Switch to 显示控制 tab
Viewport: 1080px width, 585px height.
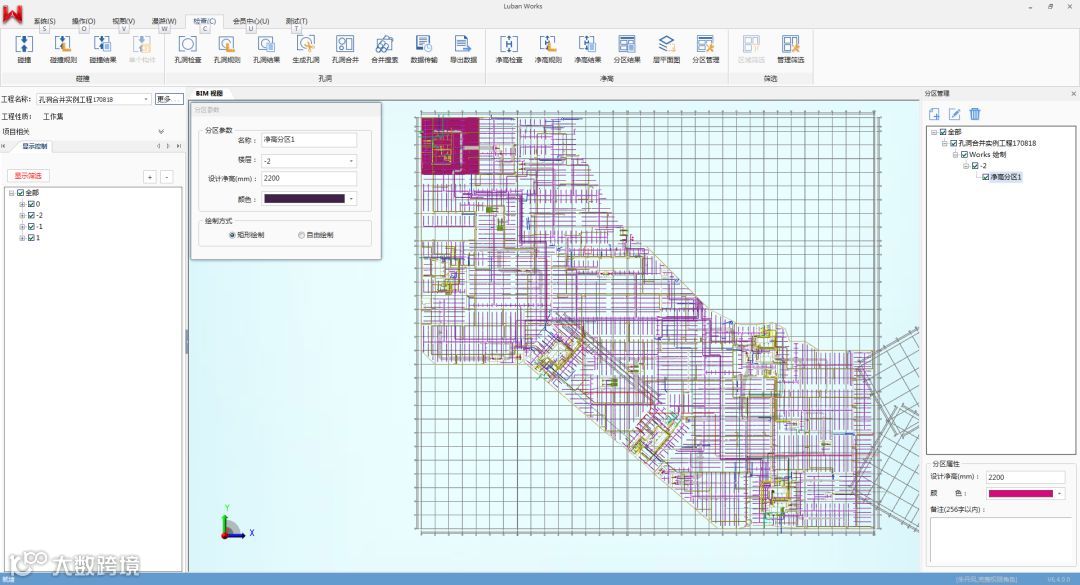[x=34, y=146]
